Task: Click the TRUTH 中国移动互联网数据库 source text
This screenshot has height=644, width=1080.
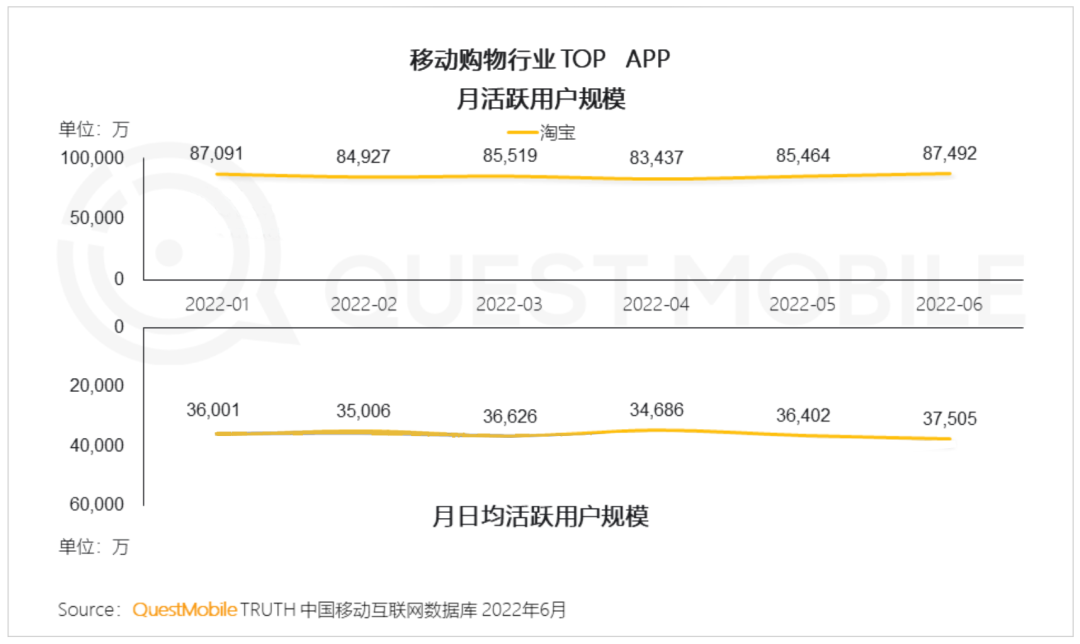Action: 358,610
